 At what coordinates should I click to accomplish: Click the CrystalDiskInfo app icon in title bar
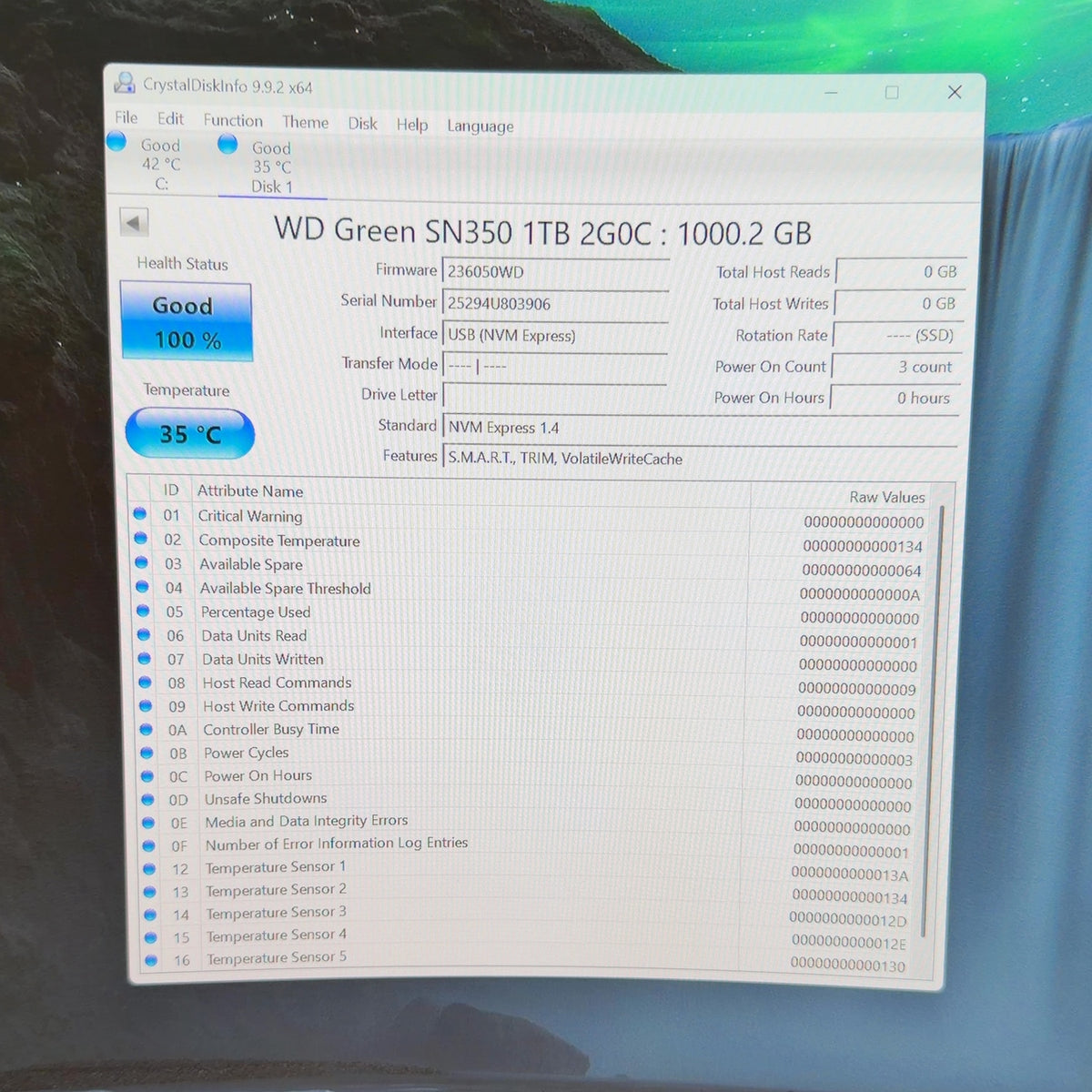[125, 83]
